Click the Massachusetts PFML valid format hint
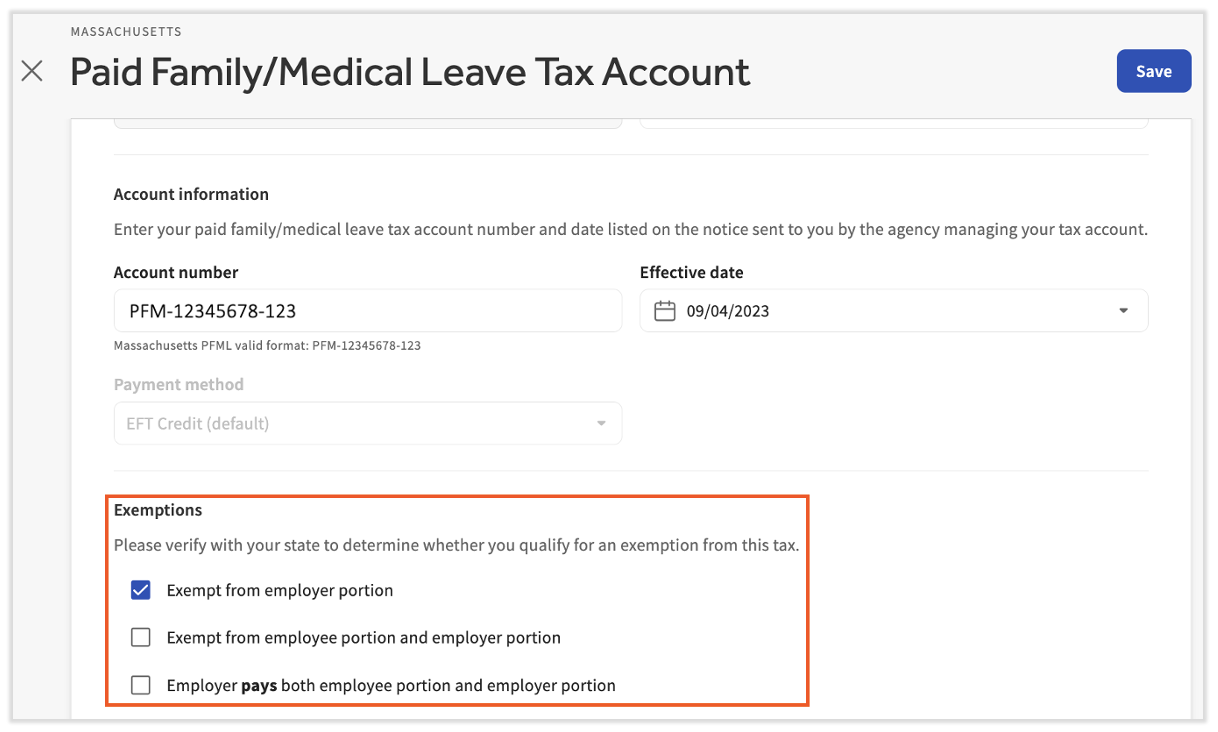The width and height of the screenshot is (1218, 732). coord(267,346)
